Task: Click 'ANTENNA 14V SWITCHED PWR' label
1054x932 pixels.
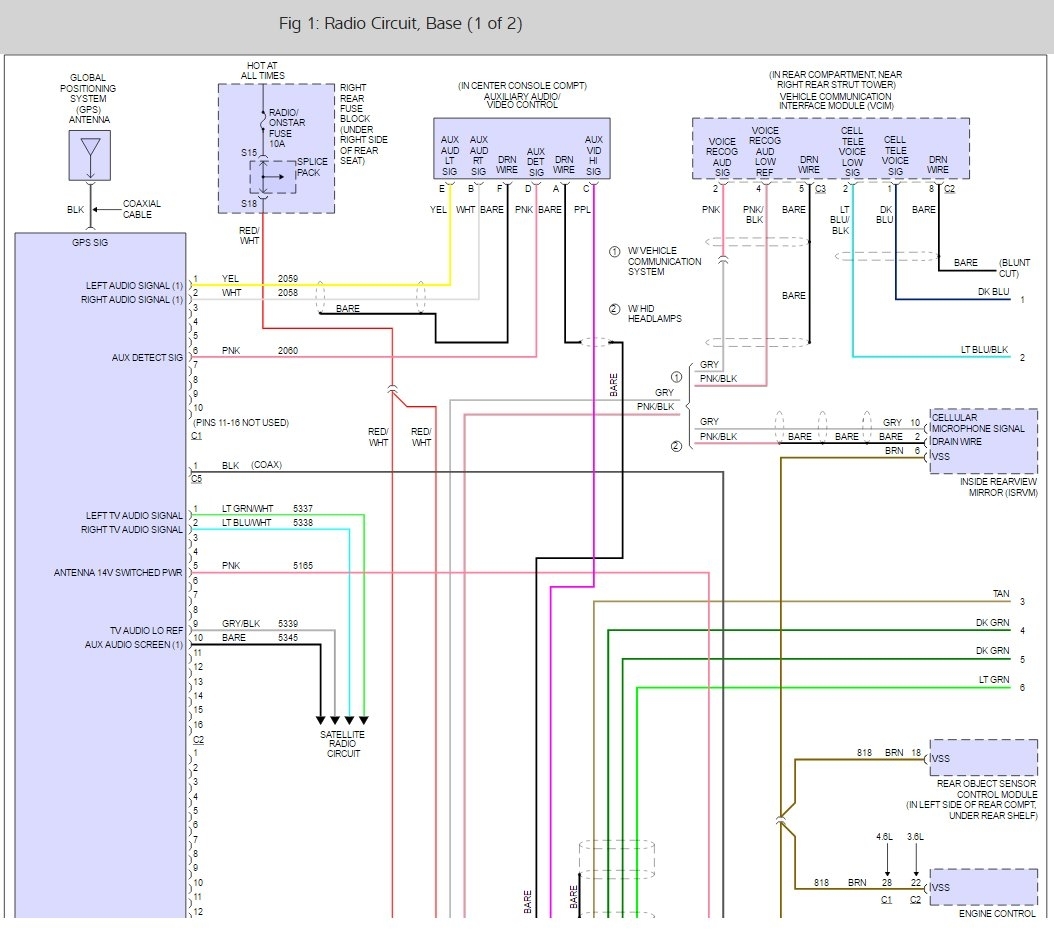Action: coord(118,573)
